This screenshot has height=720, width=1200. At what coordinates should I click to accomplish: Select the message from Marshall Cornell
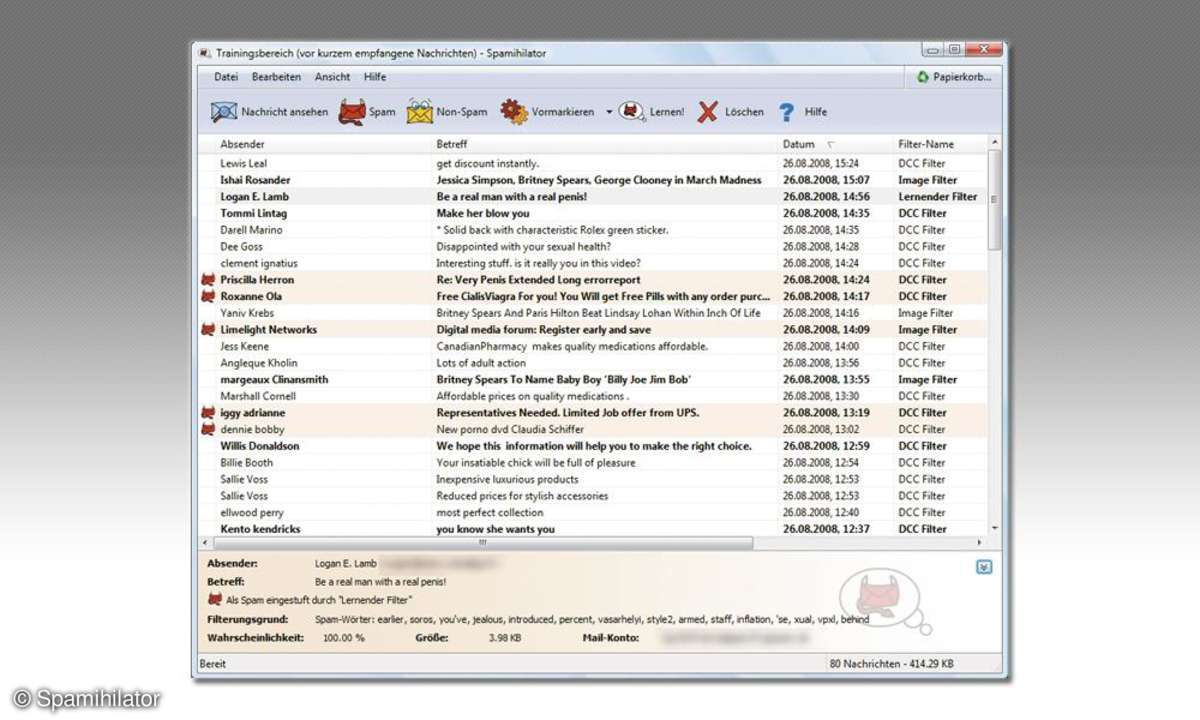coord(592,396)
